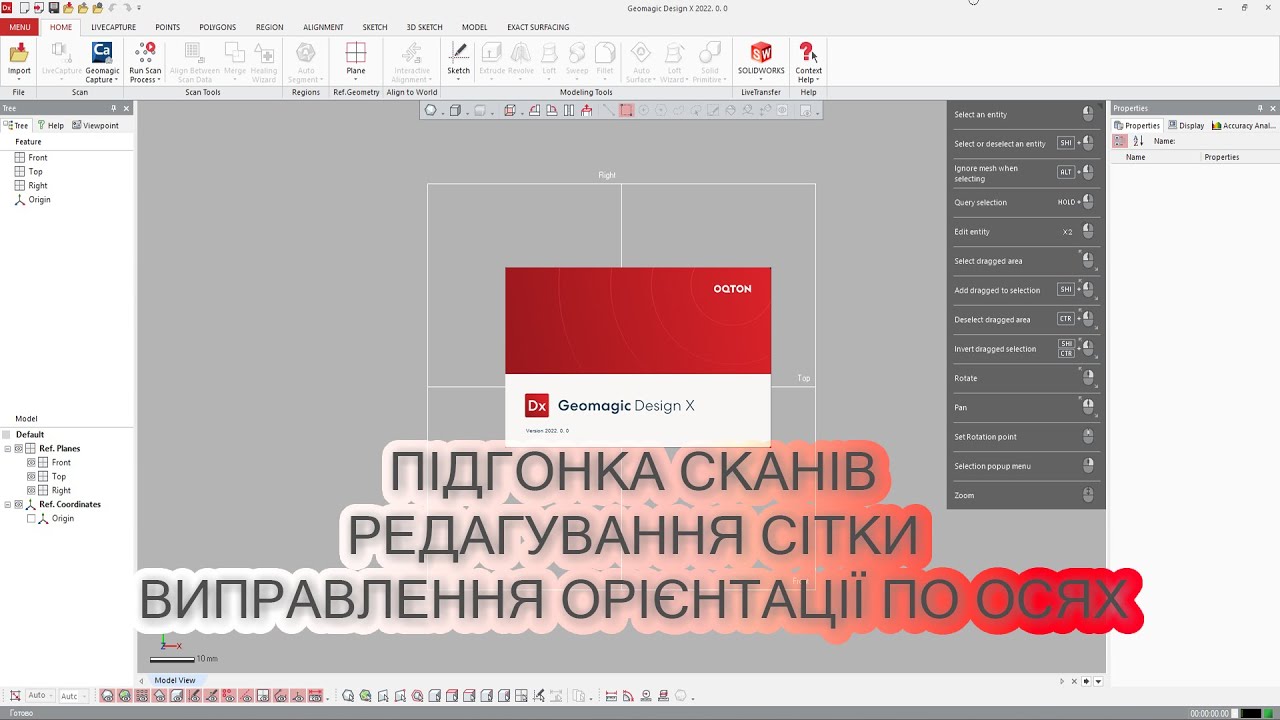
Task: Open the second Auto dropdown at the bottom
Action: [x=73, y=695]
